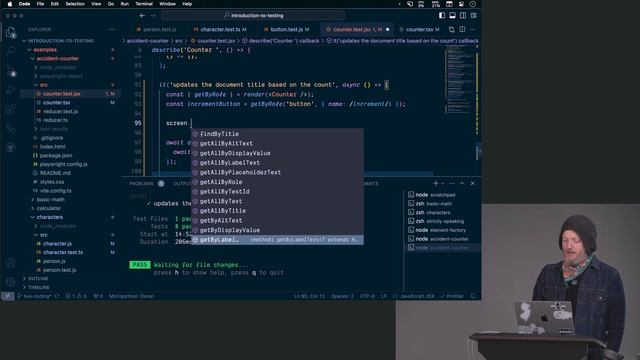Open the Terminal menu in the menu bar
Viewport: 640px width, 360px height.
[x=144, y=4]
